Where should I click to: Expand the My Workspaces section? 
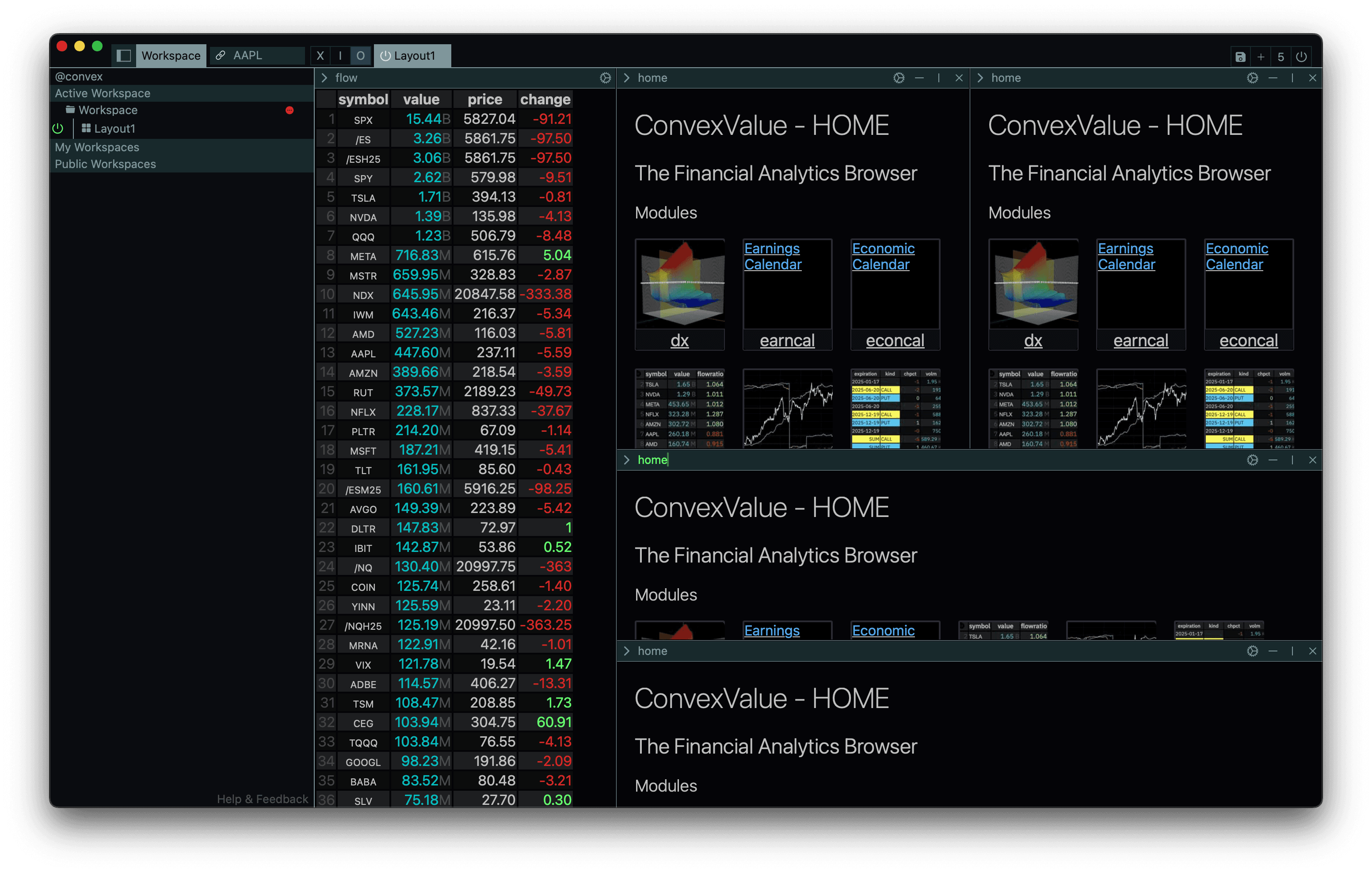coord(182,147)
